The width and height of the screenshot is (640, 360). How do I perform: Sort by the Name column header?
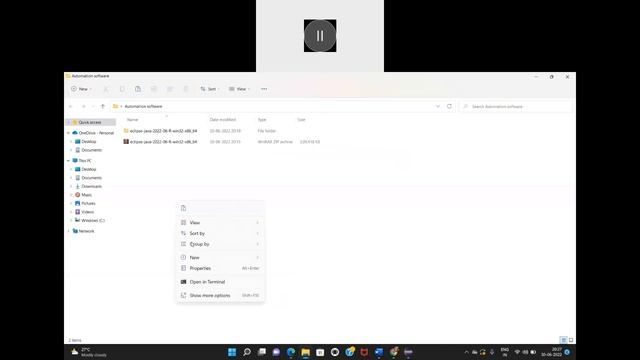click(132, 120)
